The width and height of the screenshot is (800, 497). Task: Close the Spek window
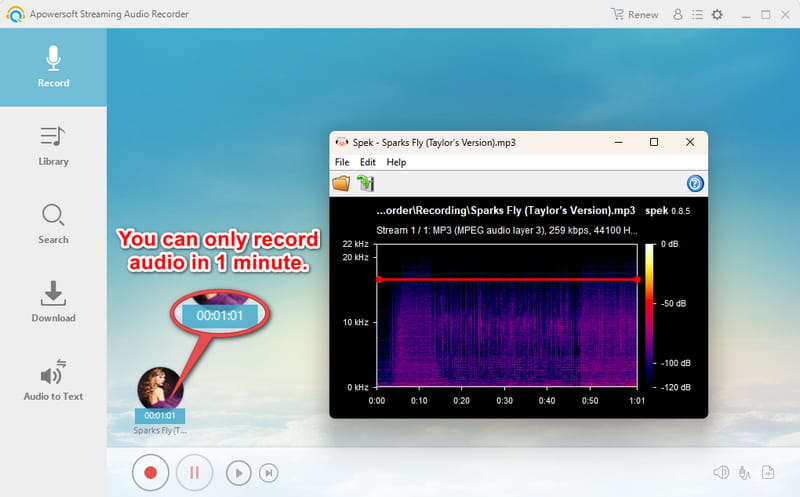(690, 142)
